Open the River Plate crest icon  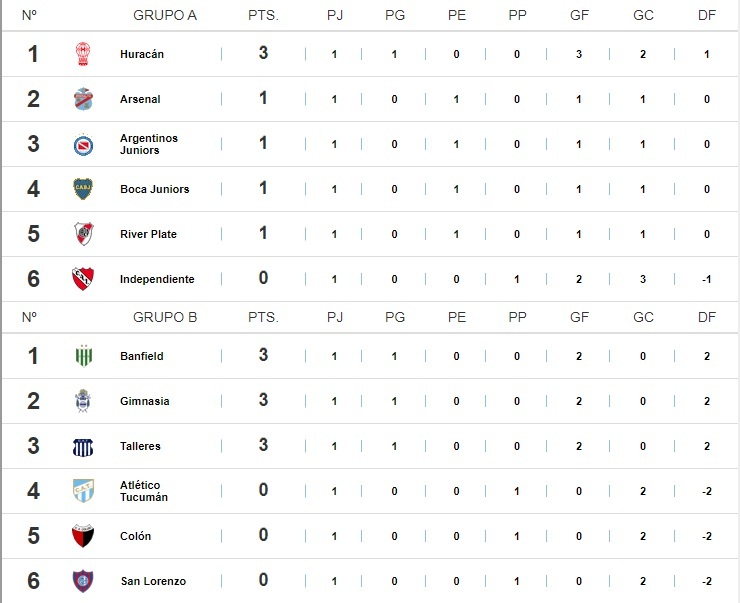(83, 234)
